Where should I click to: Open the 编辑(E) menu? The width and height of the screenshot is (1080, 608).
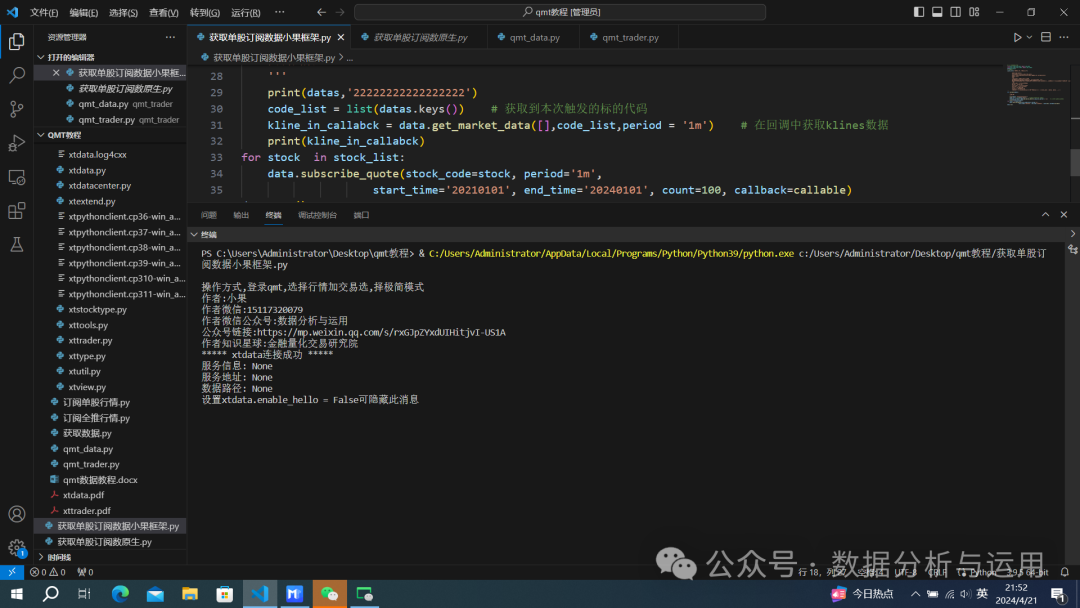click(x=84, y=12)
